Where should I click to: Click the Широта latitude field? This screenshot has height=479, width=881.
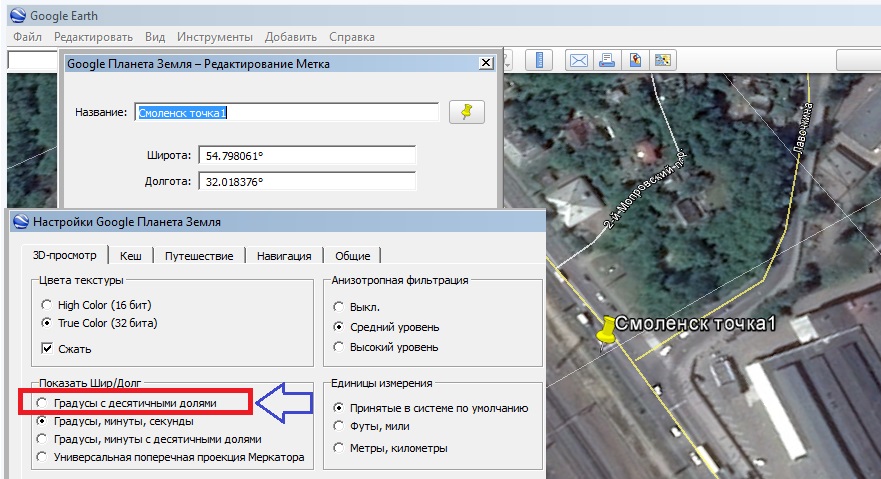[x=308, y=157]
